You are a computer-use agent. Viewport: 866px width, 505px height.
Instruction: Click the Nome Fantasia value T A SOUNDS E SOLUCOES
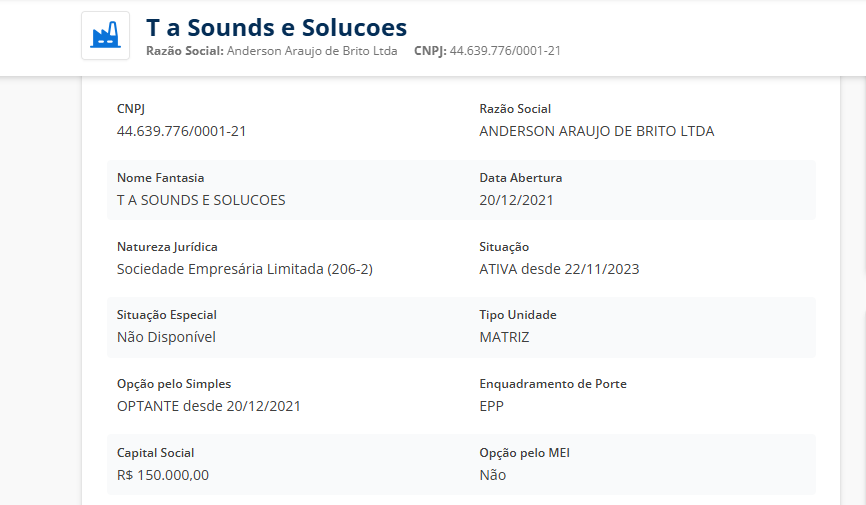coord(201,200)
